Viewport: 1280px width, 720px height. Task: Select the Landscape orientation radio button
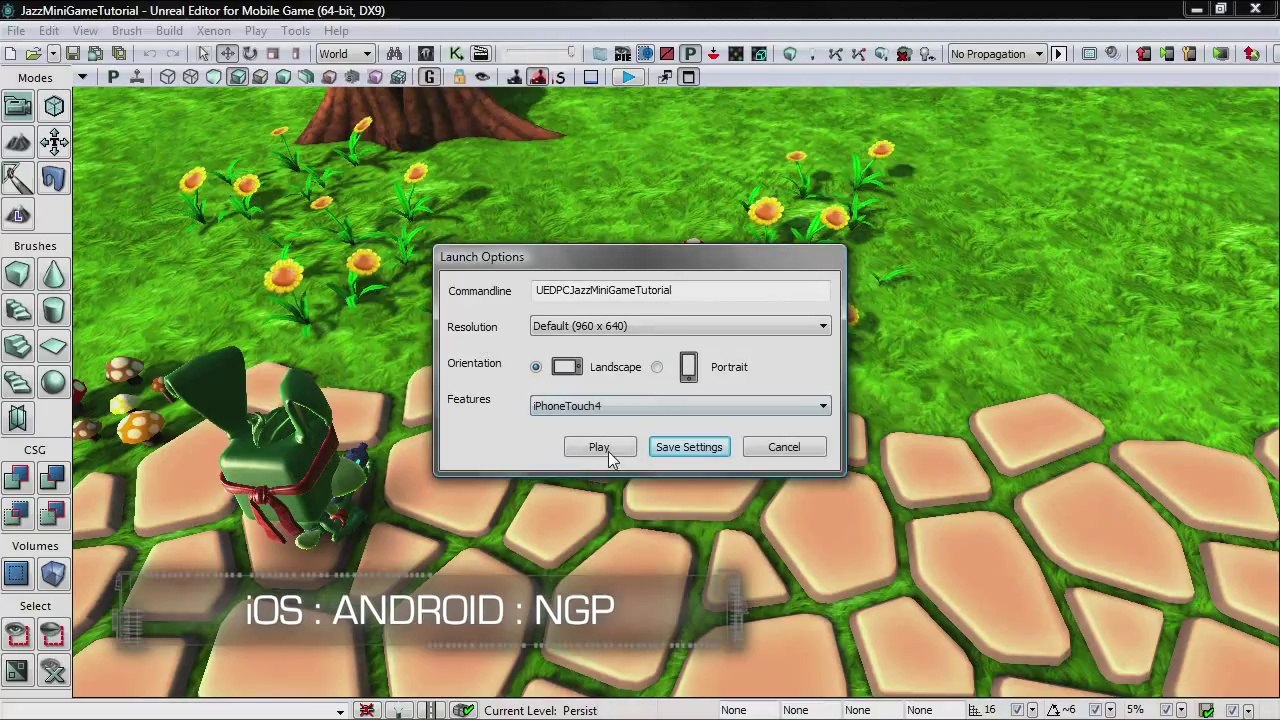(x=536, y=367)
